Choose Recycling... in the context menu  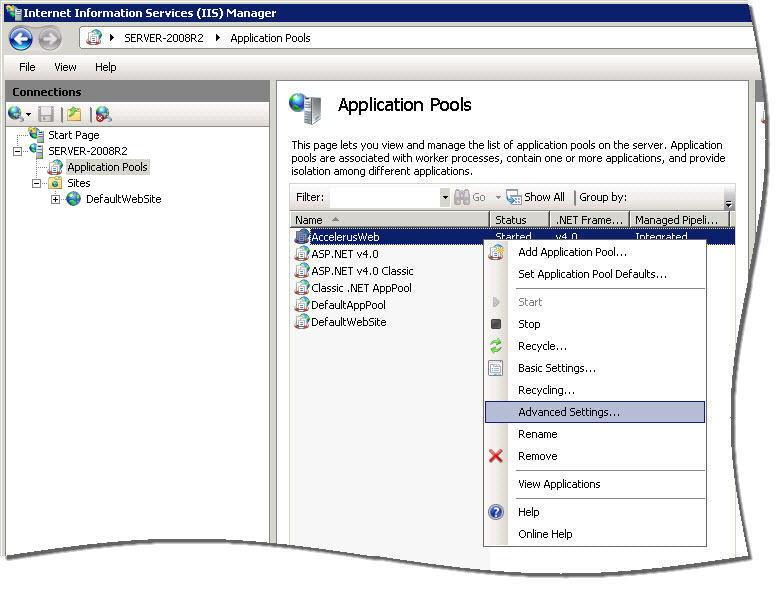(594, 390)
